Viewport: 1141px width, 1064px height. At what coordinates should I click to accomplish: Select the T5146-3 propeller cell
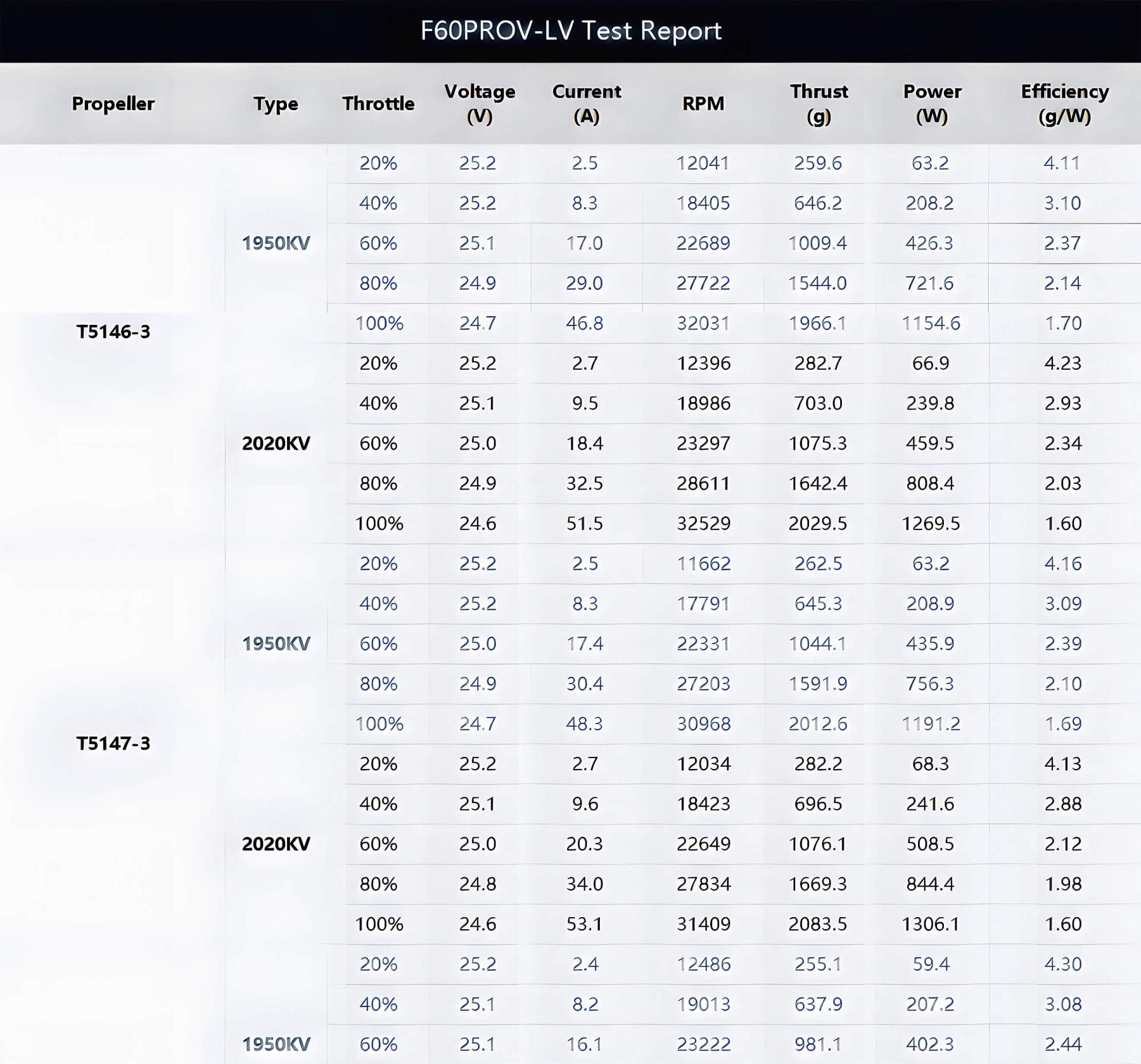pyautogui.click(x=113, y=332)
